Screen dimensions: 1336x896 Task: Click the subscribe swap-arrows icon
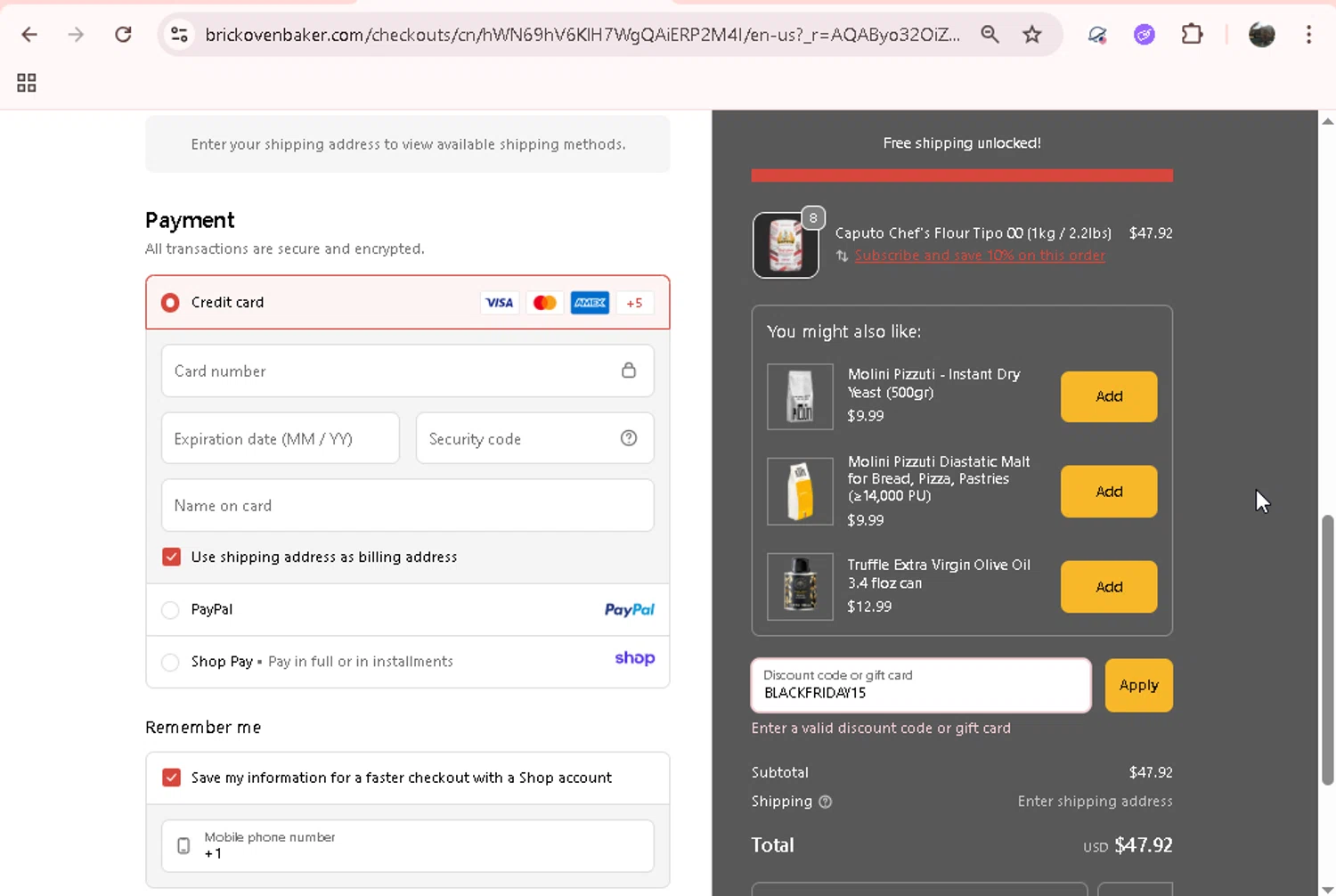[x=842, y=256]
